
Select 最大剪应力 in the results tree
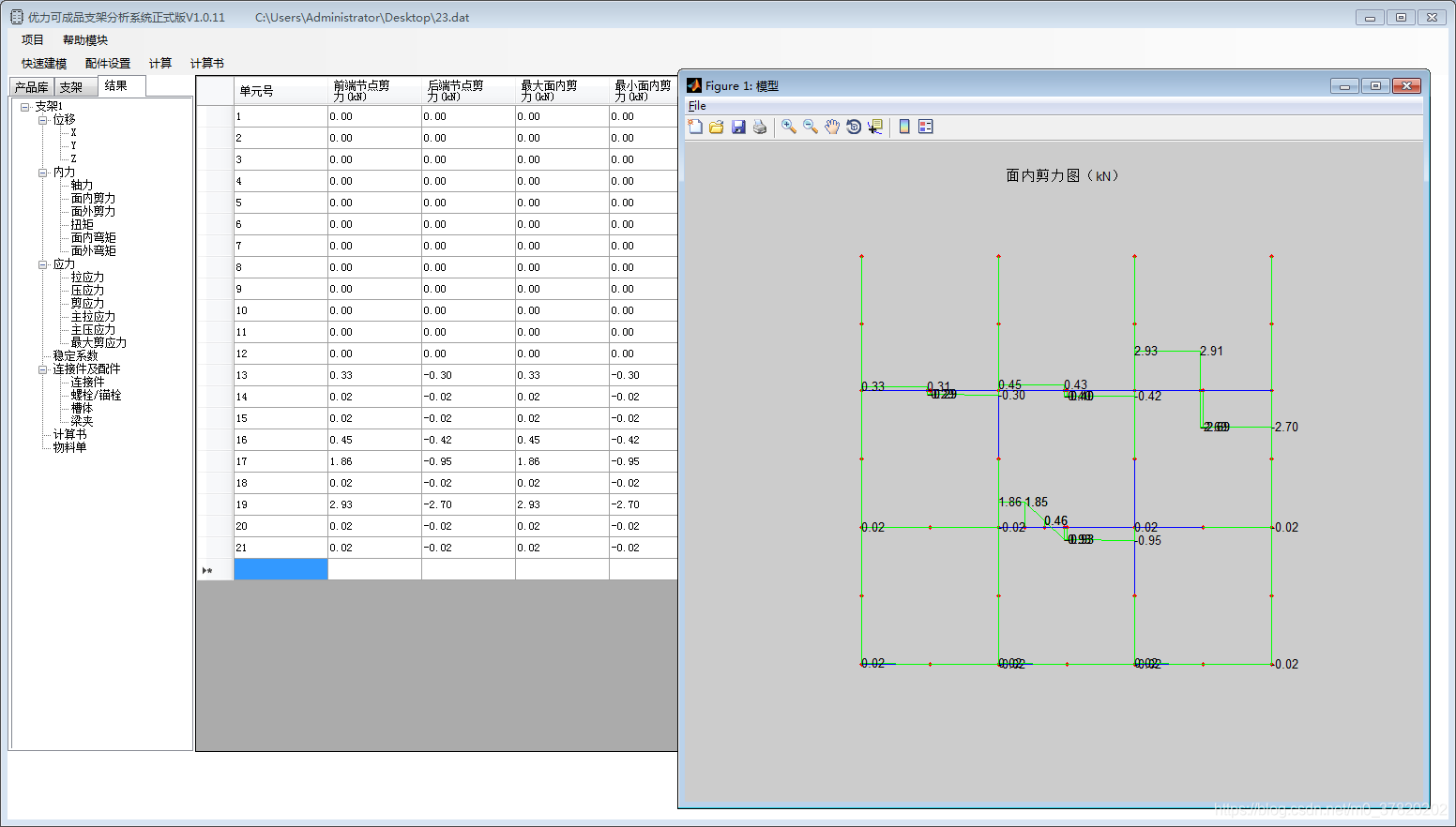pos(99,343)
